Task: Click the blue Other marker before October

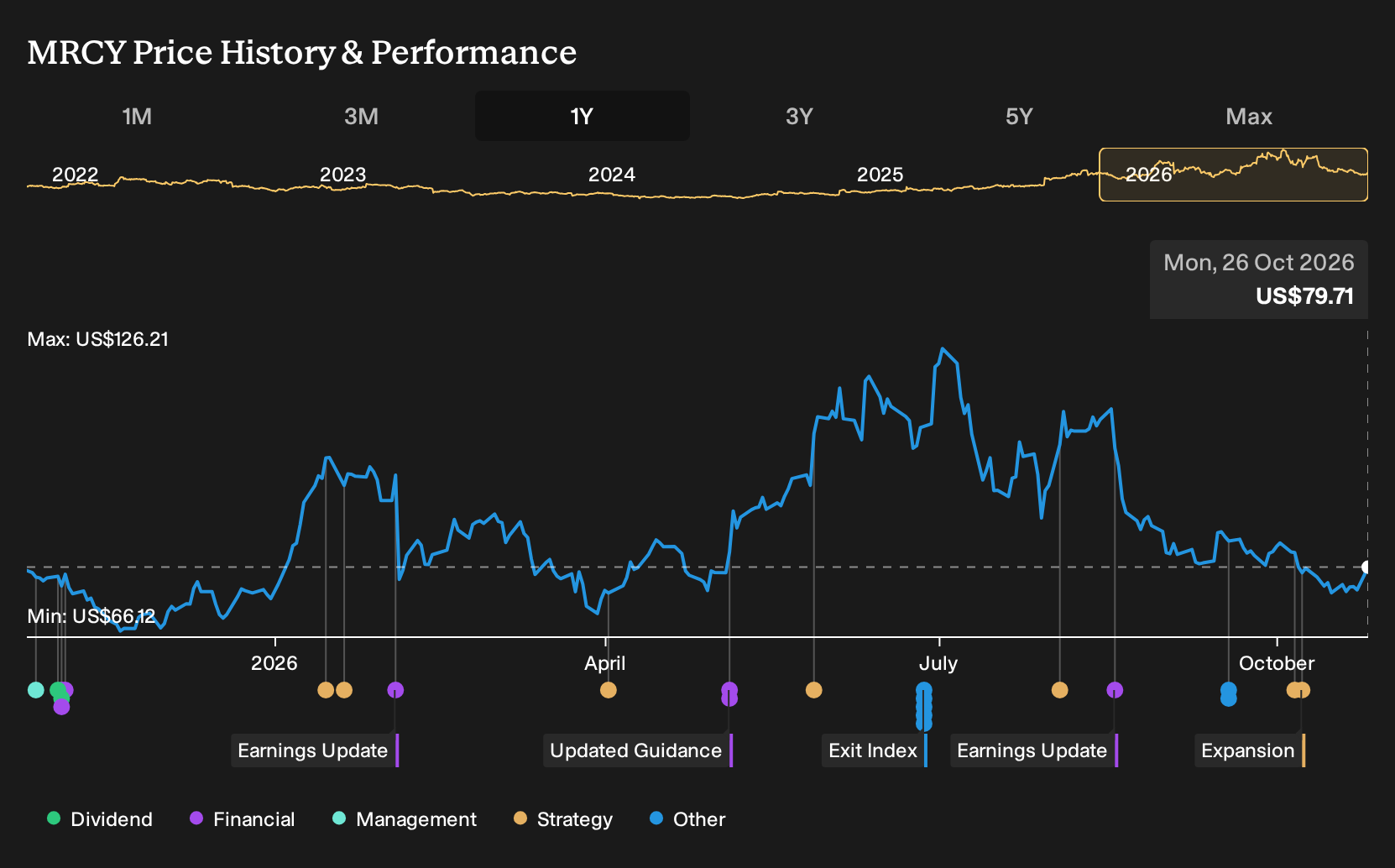Action: coord(1228,693)
